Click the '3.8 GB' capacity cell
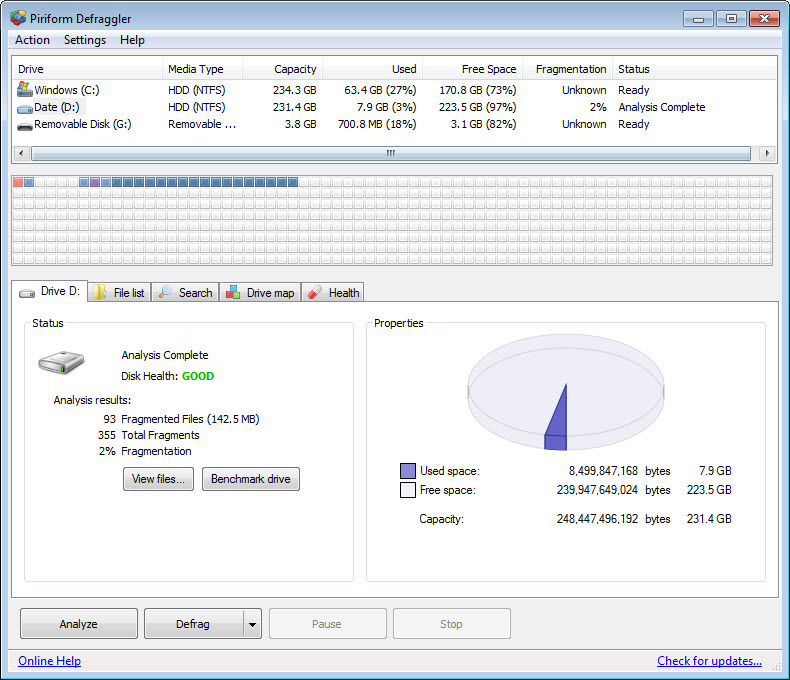790x680 pixels. [300, 124]
